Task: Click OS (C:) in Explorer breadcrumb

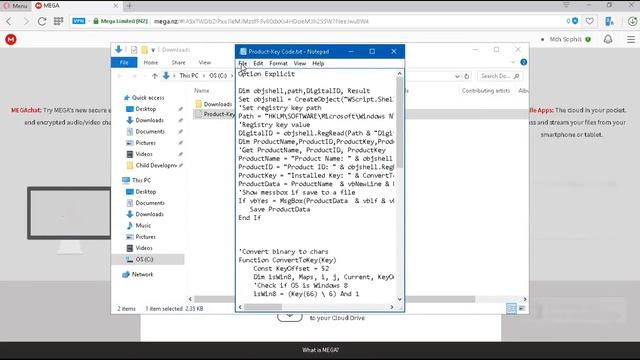Action: coord(218,76)
